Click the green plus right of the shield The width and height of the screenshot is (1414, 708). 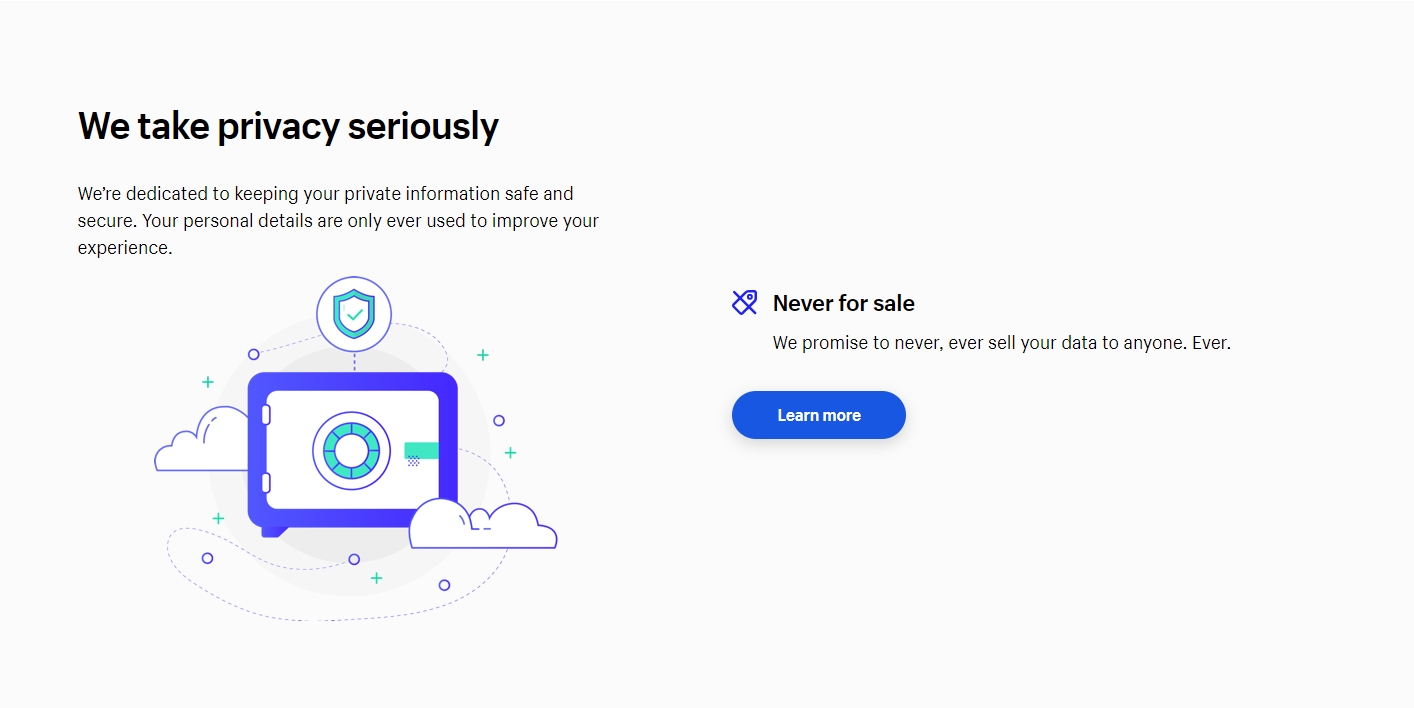(x=483, y=355)
